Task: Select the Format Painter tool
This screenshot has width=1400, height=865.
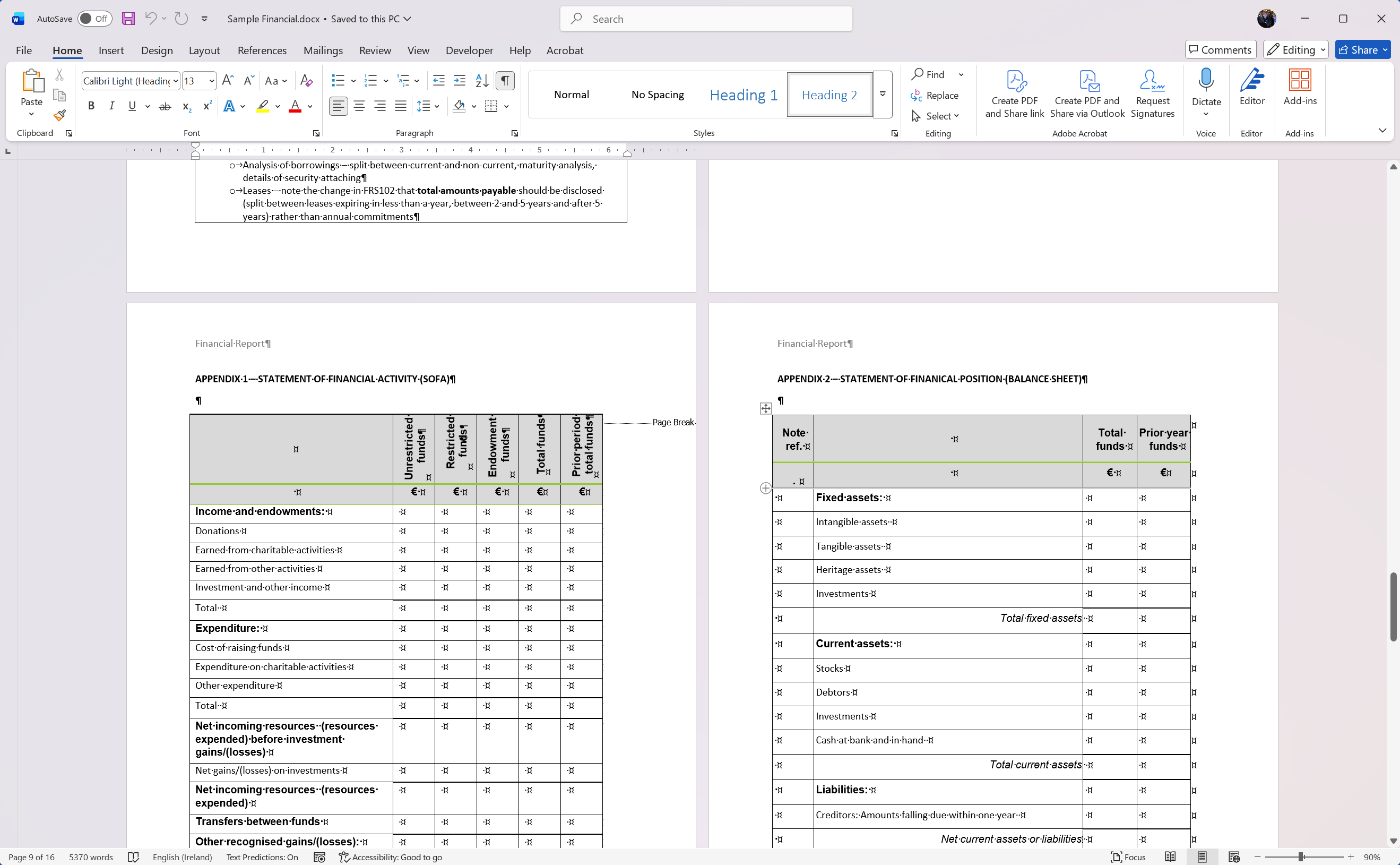Action: tap(59, 115)
